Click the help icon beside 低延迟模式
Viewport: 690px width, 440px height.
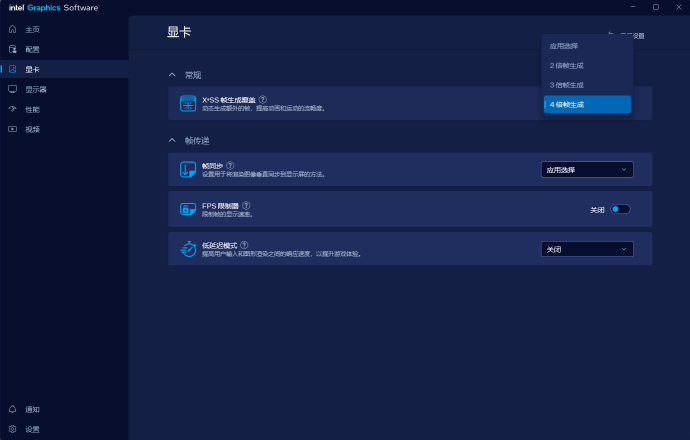coord(244,244)
